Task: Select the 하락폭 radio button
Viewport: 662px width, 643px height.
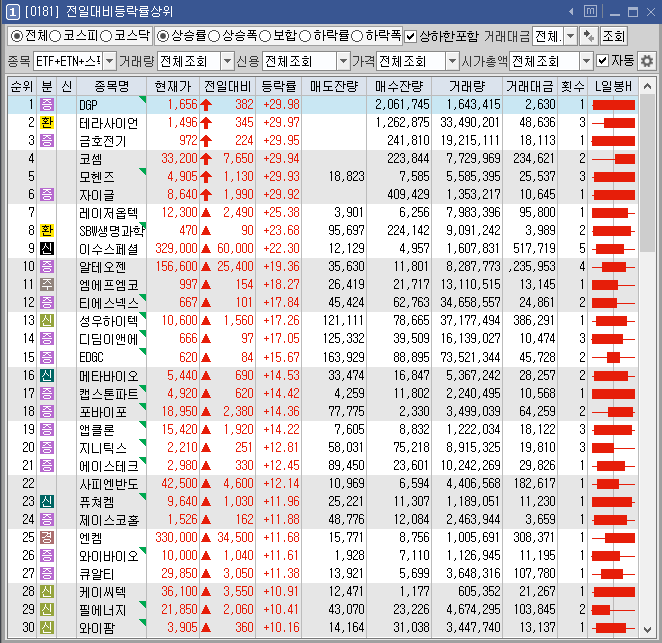Action: (357, 36)
